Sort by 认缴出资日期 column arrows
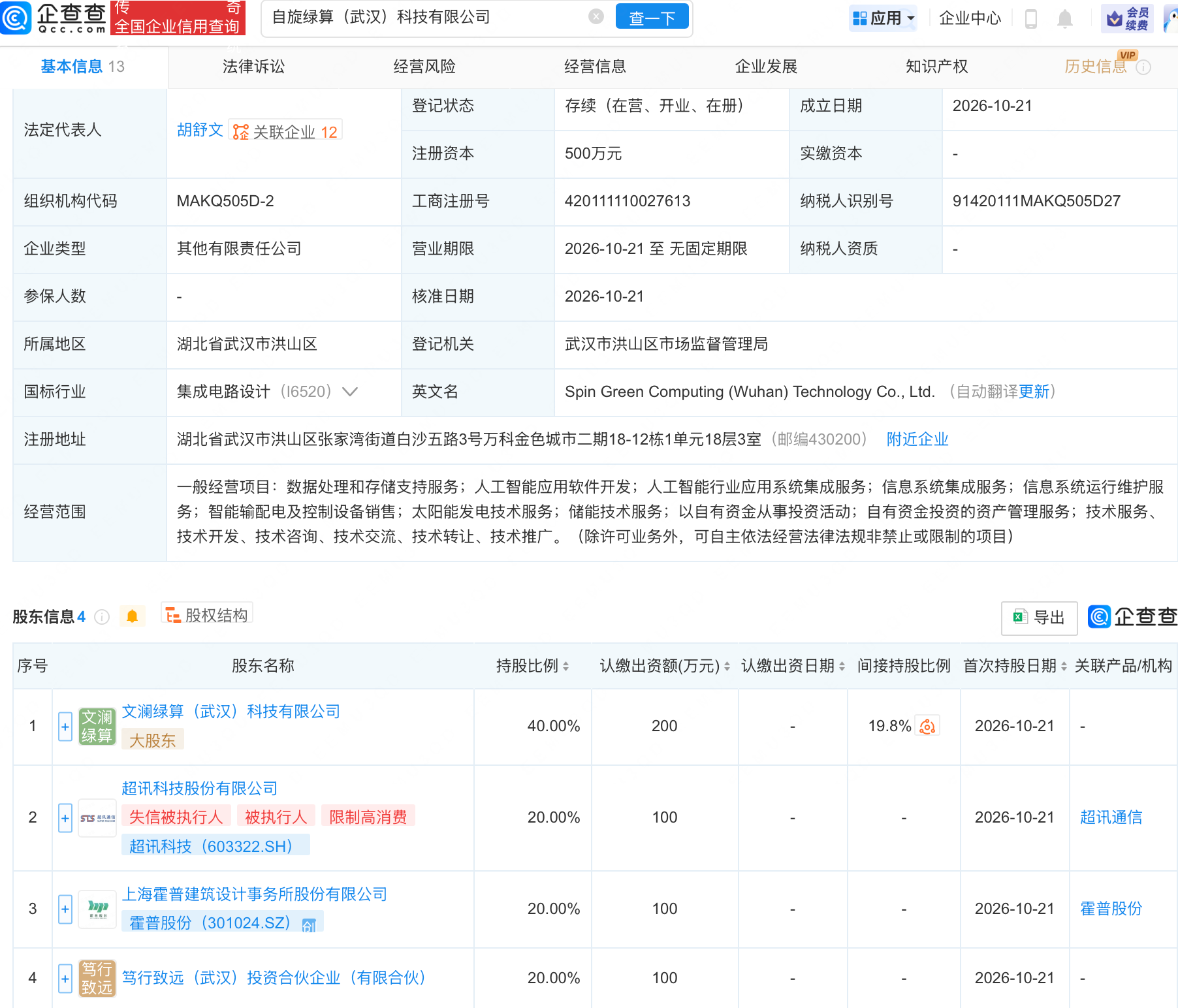This screenshot has height=1008, width=1178. [842, 666]
